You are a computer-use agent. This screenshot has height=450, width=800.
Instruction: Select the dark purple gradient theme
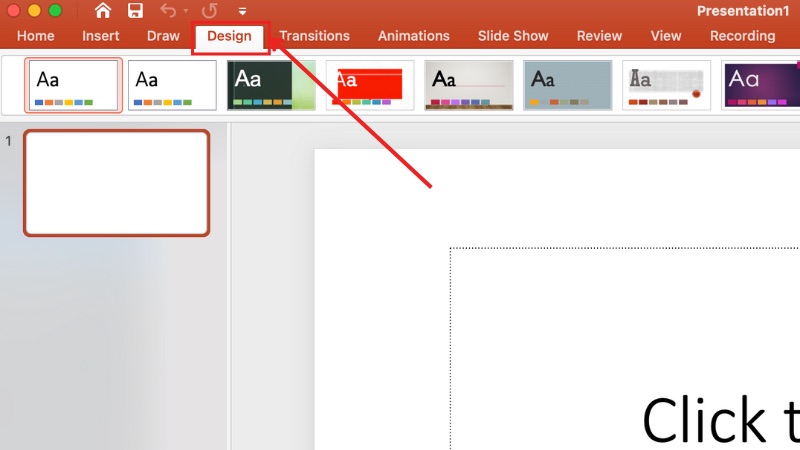tap(761, 85)
